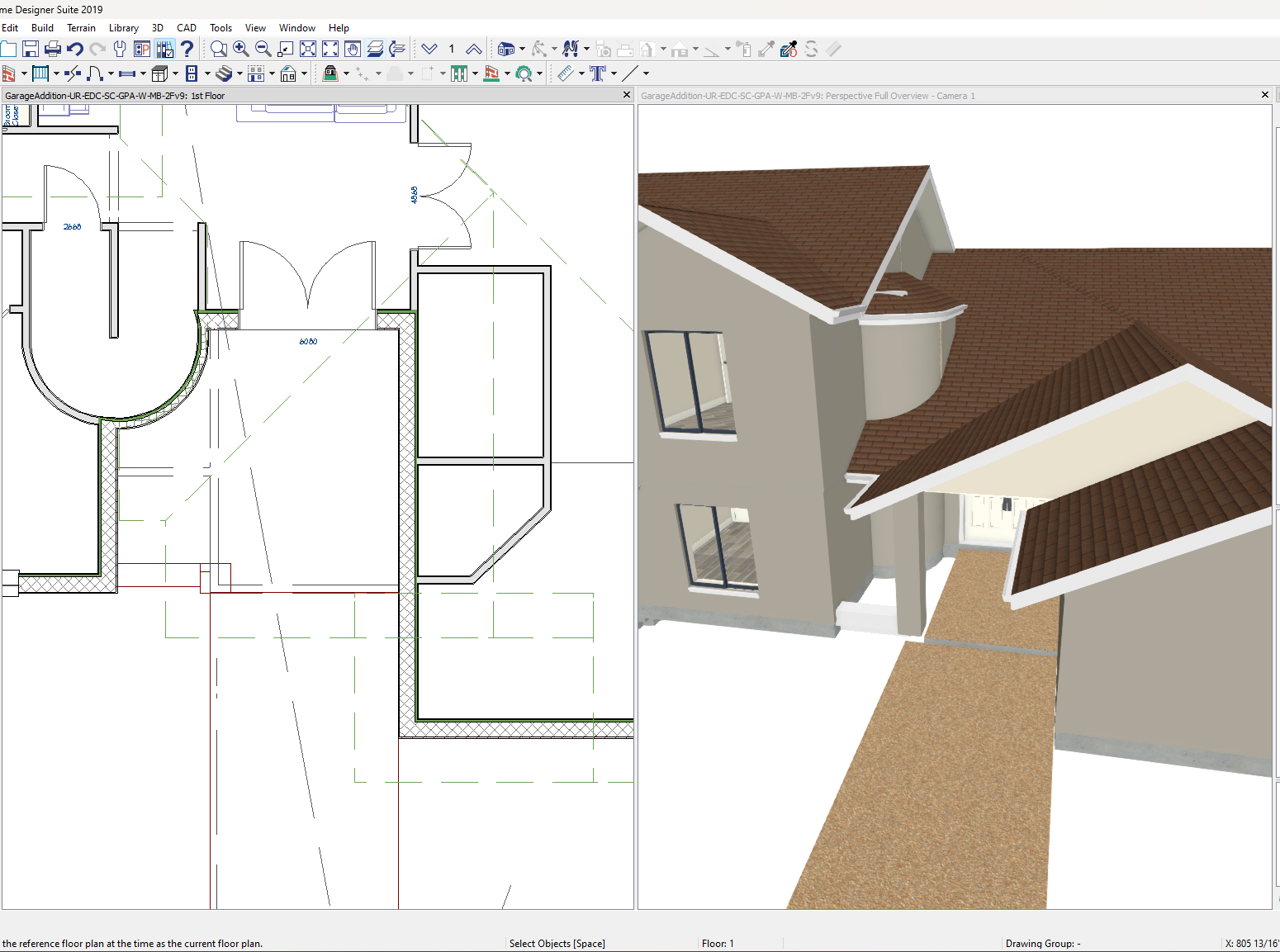Viewport: 1280px width, 952px height.
Task: Expand the camera view tools dropdown
Action: pyautogui.click(x=522, y=50)
